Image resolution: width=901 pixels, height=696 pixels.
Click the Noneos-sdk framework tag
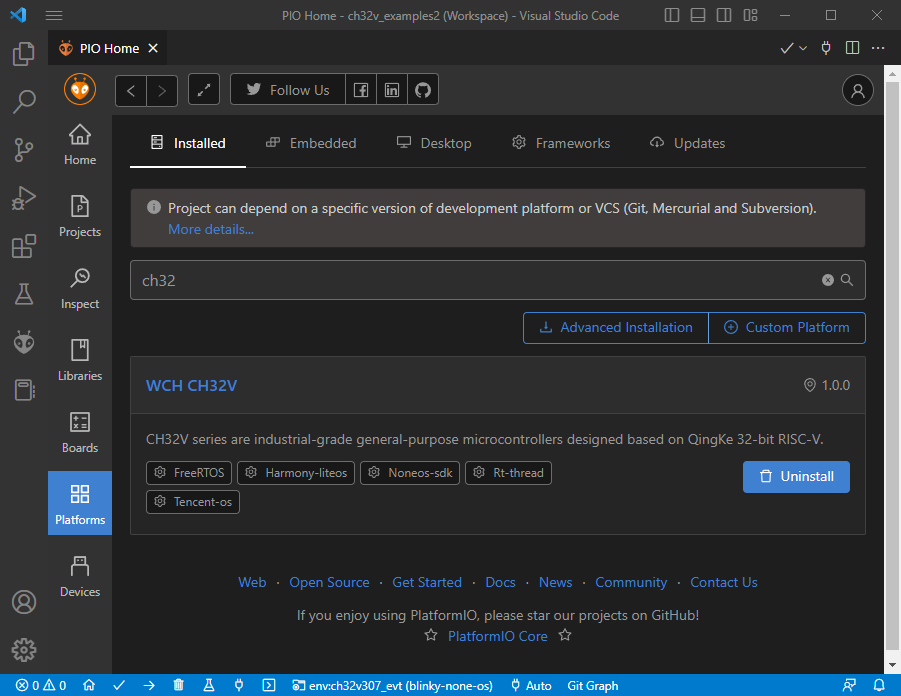pos(410,473)
